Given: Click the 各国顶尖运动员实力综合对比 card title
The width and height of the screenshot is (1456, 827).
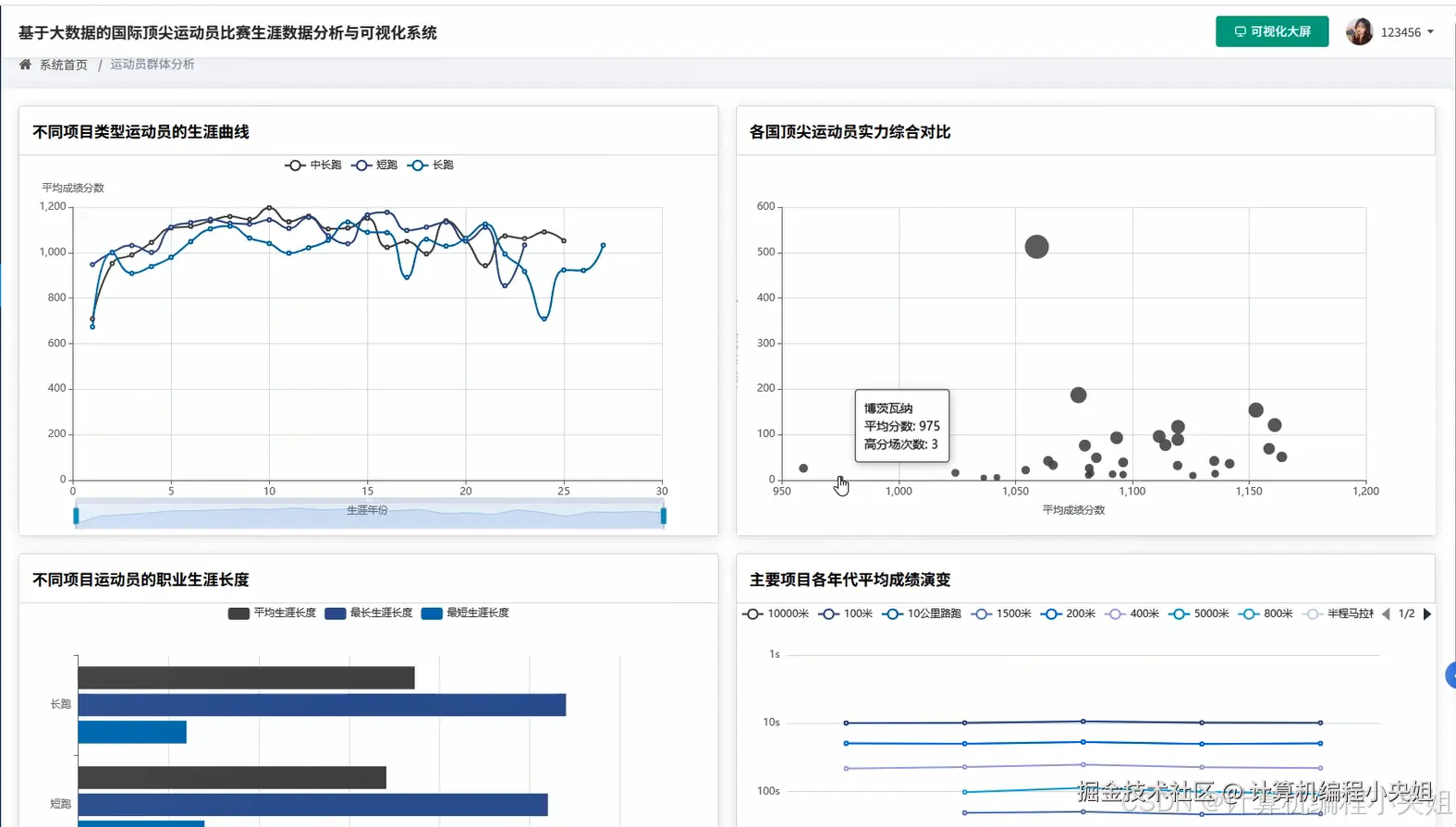Looking at the screenshot, I should [x=850, y=132].
